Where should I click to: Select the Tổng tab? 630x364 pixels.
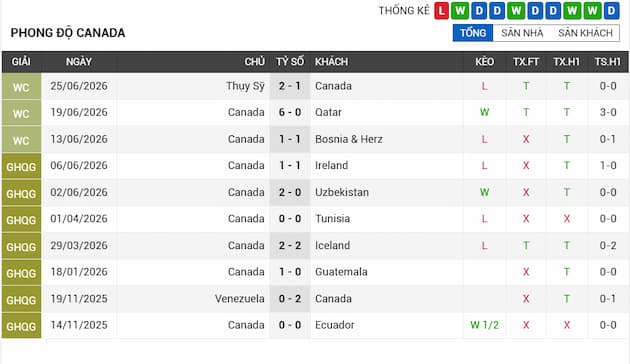473,33
